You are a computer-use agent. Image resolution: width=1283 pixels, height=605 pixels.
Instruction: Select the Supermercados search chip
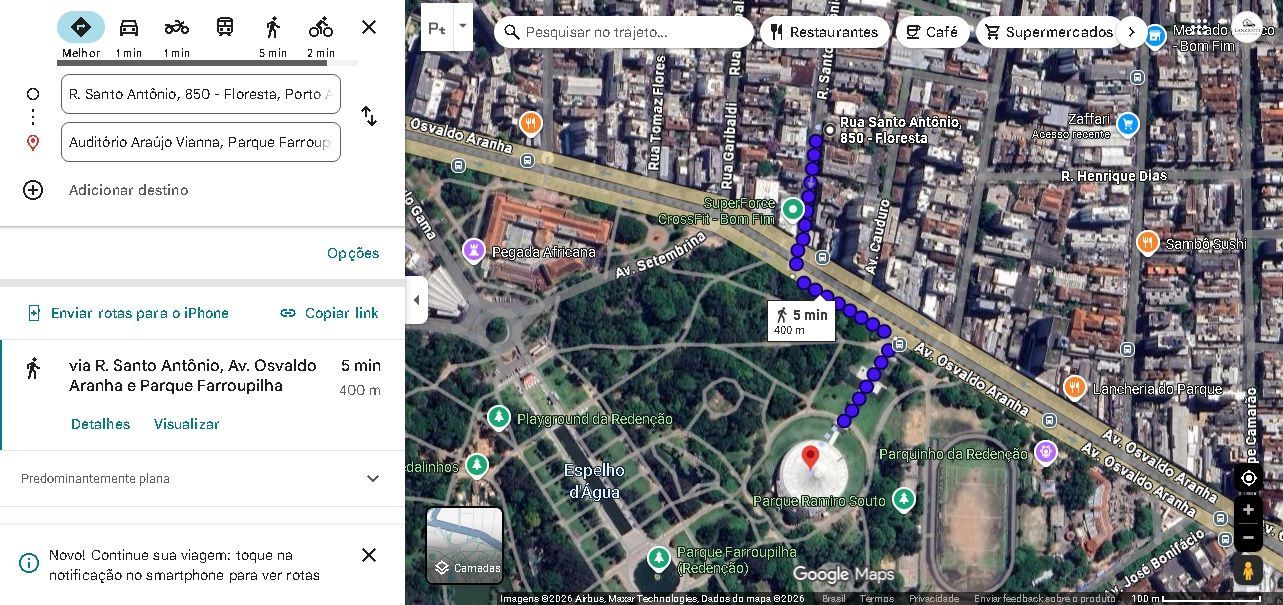tap(1049, 31)
